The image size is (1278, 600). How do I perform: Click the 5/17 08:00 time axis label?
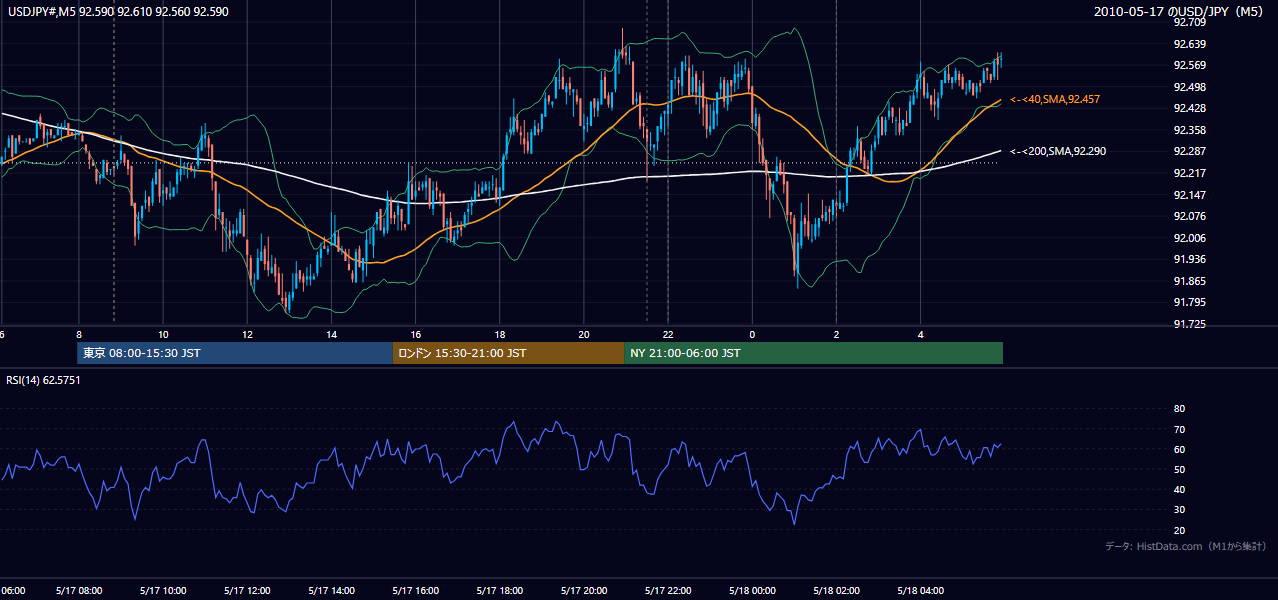pyautogui.click(x=78, y=591)
